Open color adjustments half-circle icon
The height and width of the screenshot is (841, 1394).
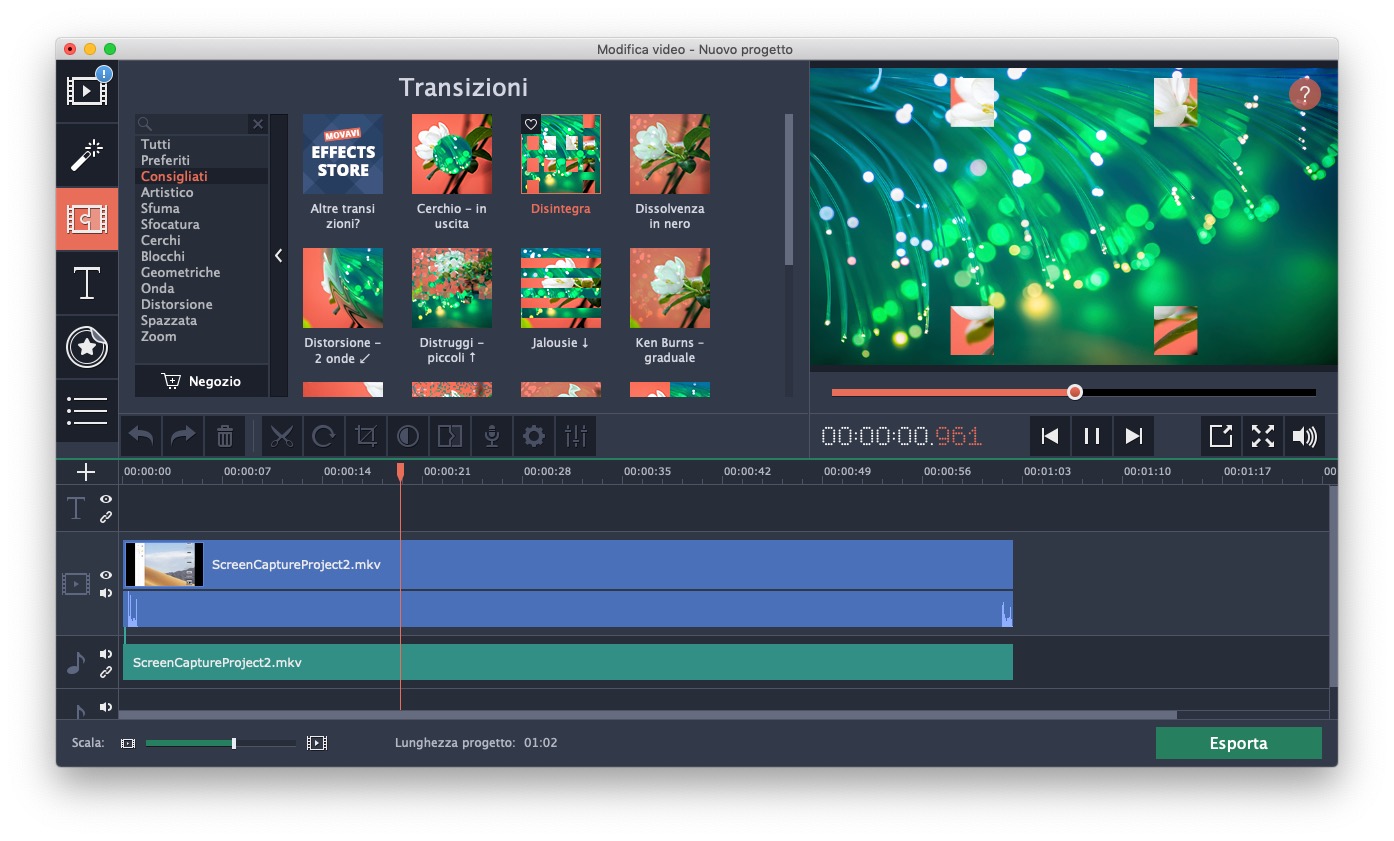coord(408,436)
